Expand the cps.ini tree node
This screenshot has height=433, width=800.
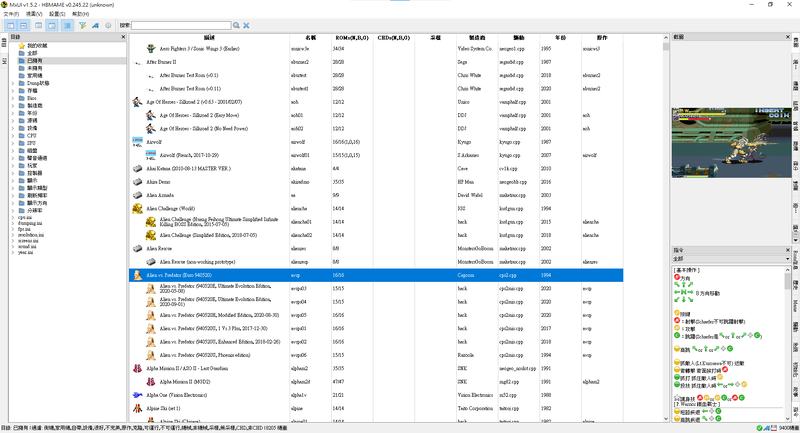[13, 217]
